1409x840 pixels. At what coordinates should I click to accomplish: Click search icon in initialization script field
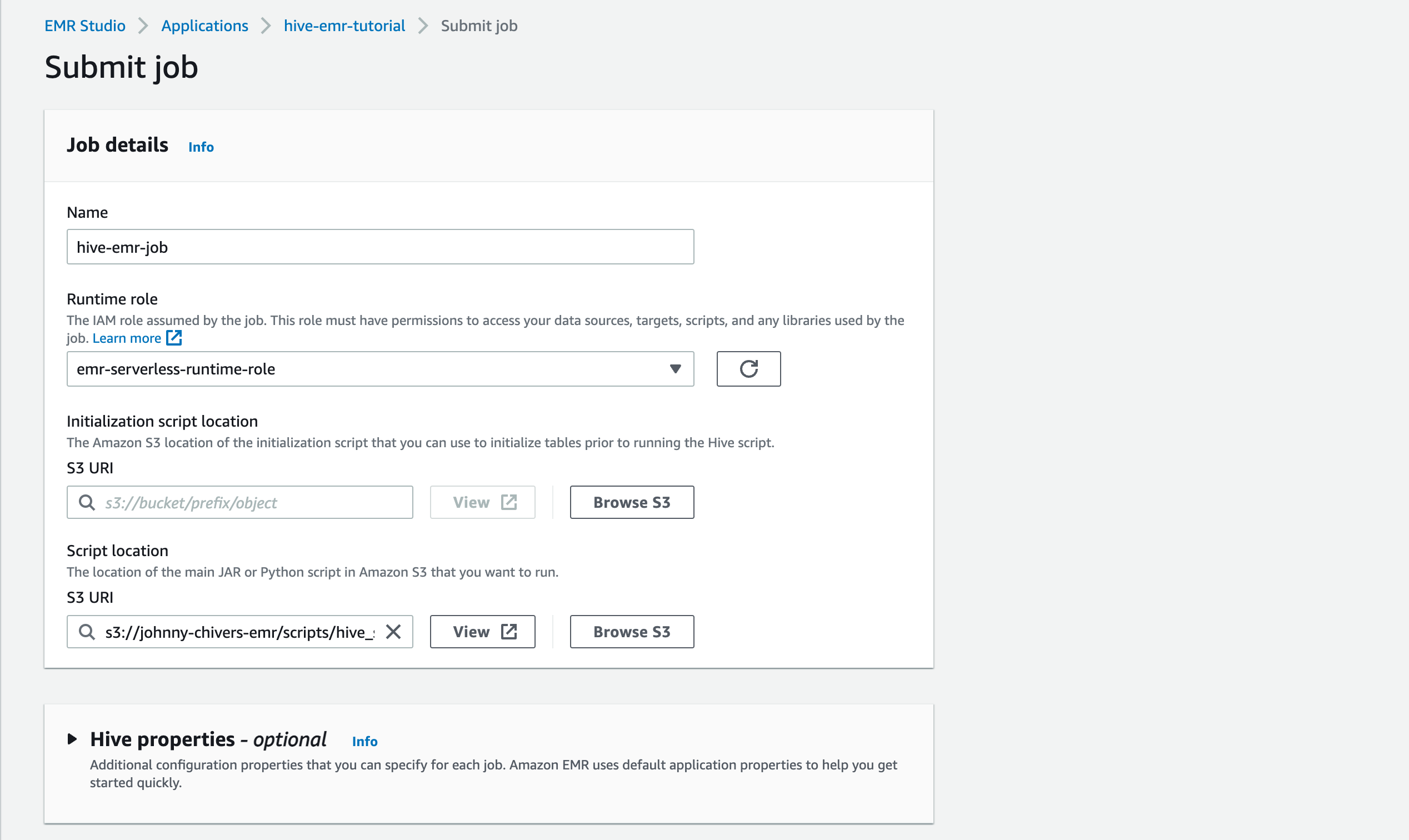click(87, 502)
